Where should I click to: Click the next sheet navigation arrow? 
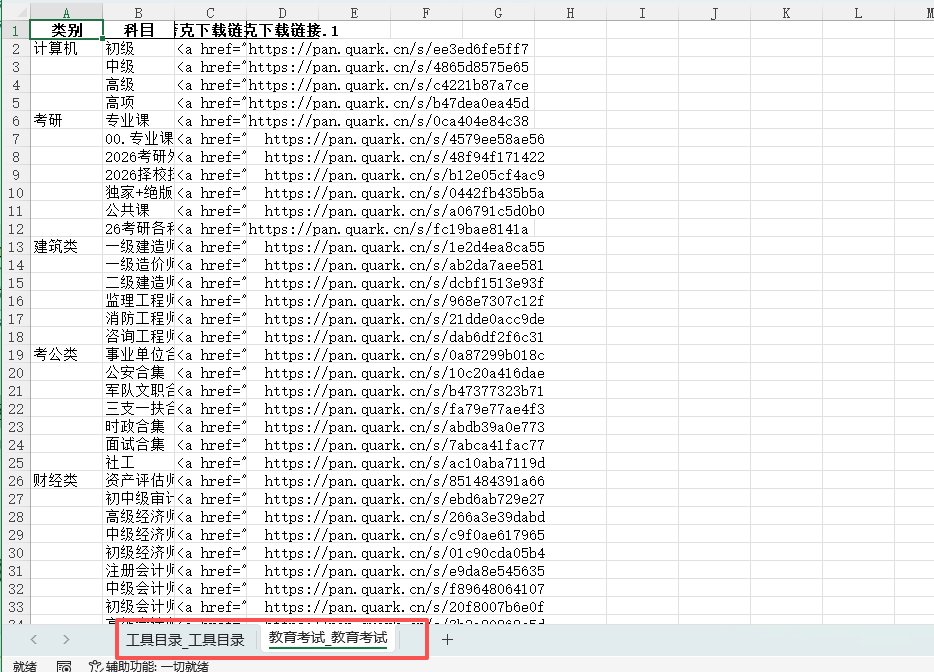pos(66,639)
